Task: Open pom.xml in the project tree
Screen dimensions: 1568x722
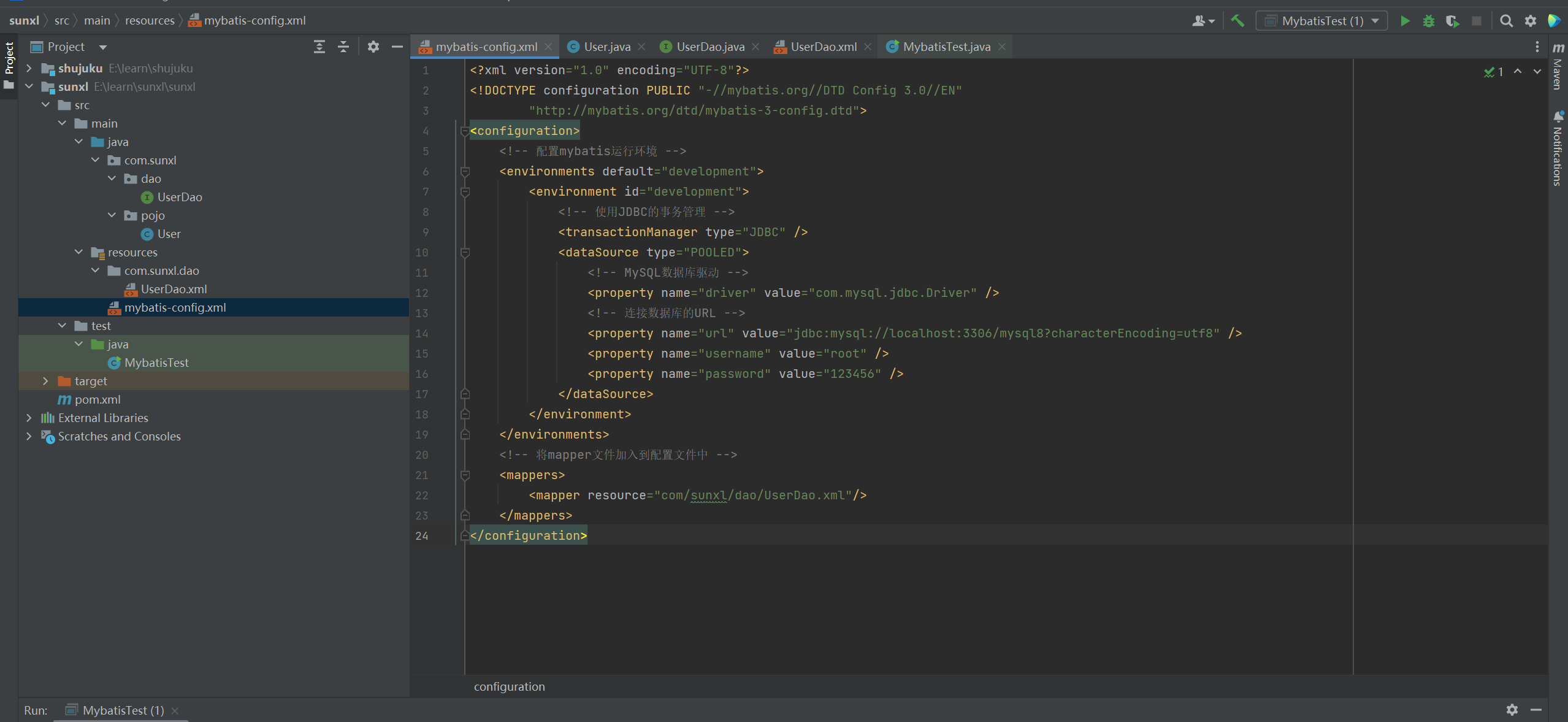Action: point(97,399)
